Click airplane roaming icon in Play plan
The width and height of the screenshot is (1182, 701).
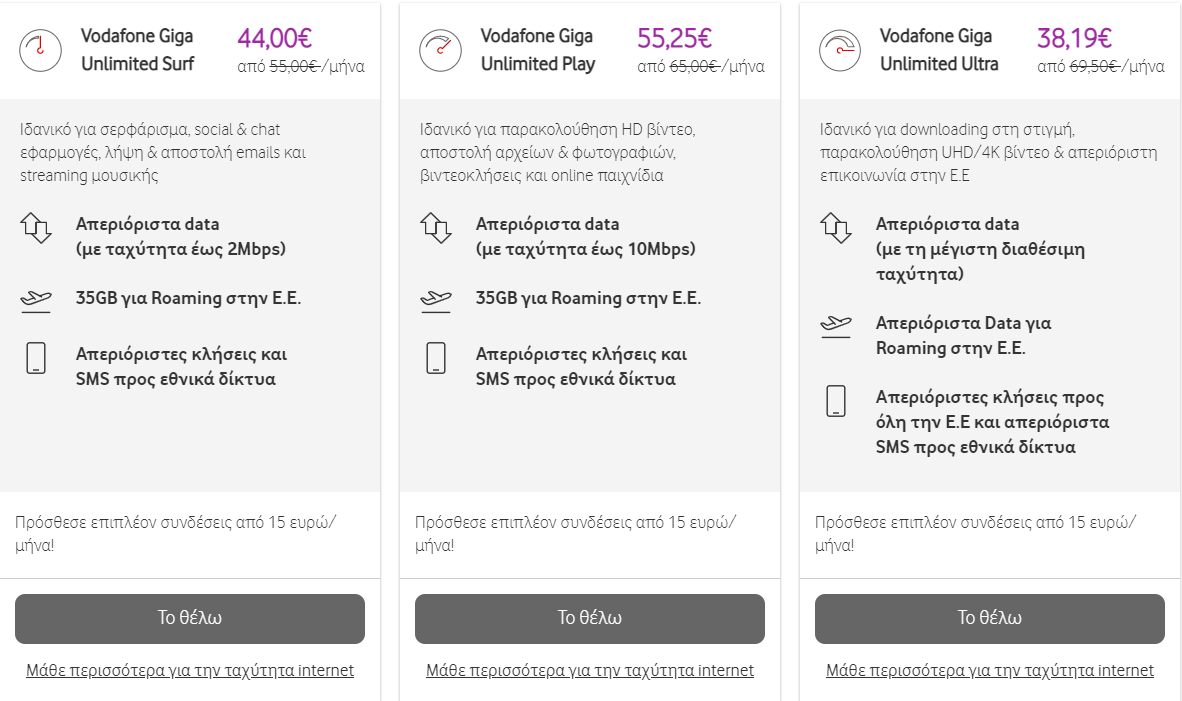pyautogui.click(x=436, y=302)
